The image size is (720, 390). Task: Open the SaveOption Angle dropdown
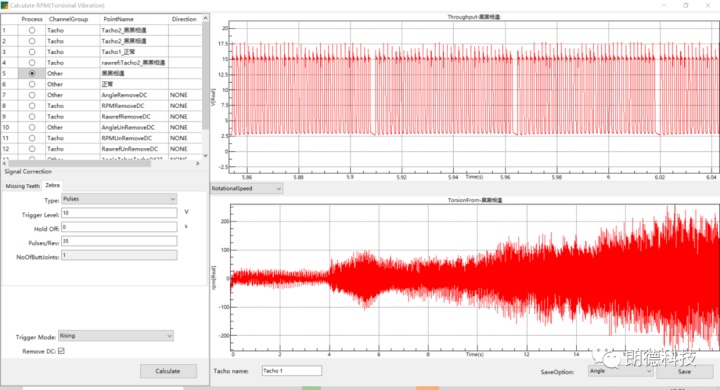coord(621,371)
